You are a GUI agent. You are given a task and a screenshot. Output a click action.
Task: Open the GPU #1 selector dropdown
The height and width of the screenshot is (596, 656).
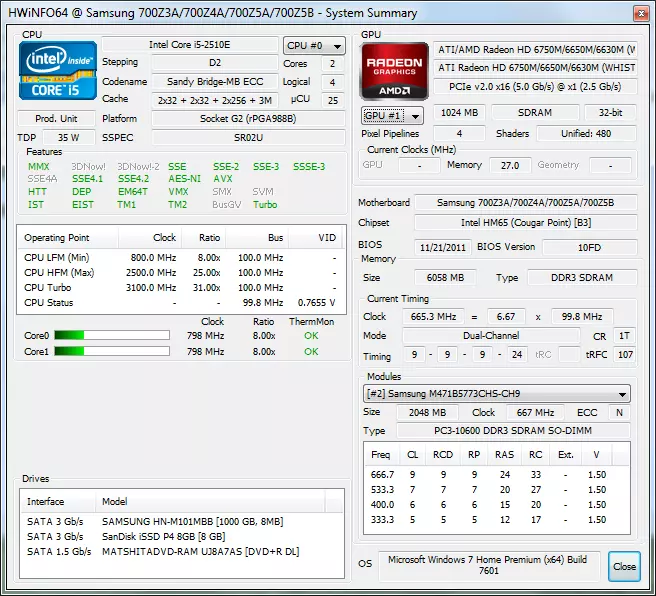tap(391, 115)
